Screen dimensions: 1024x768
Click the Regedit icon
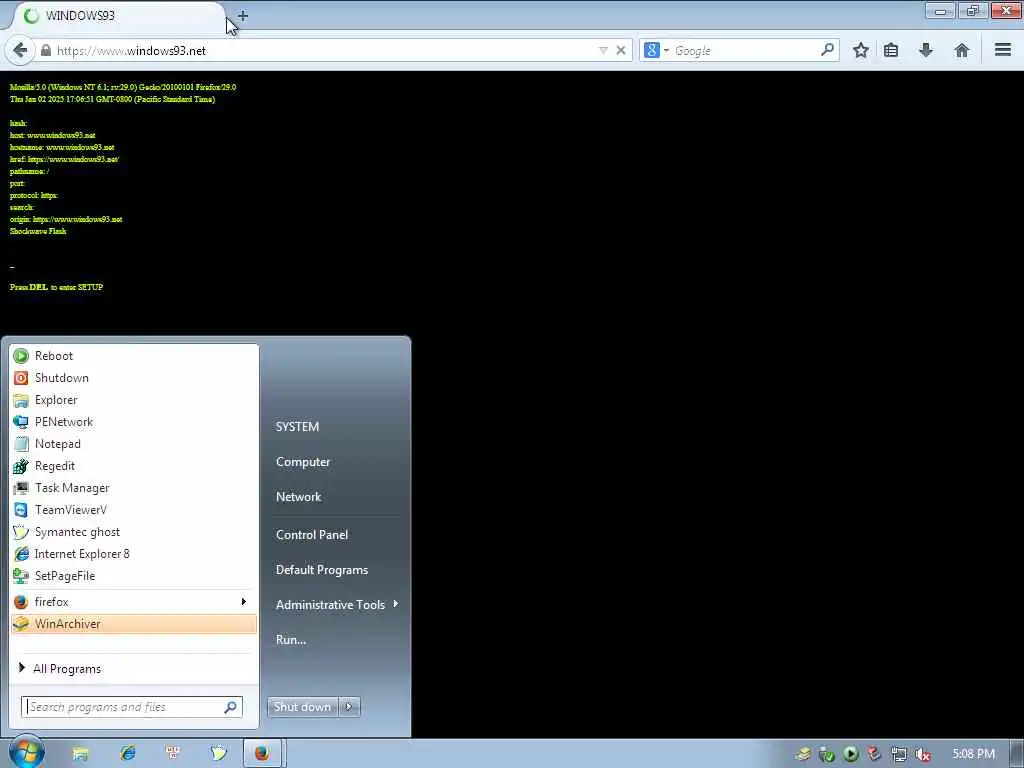coord(21,466)
